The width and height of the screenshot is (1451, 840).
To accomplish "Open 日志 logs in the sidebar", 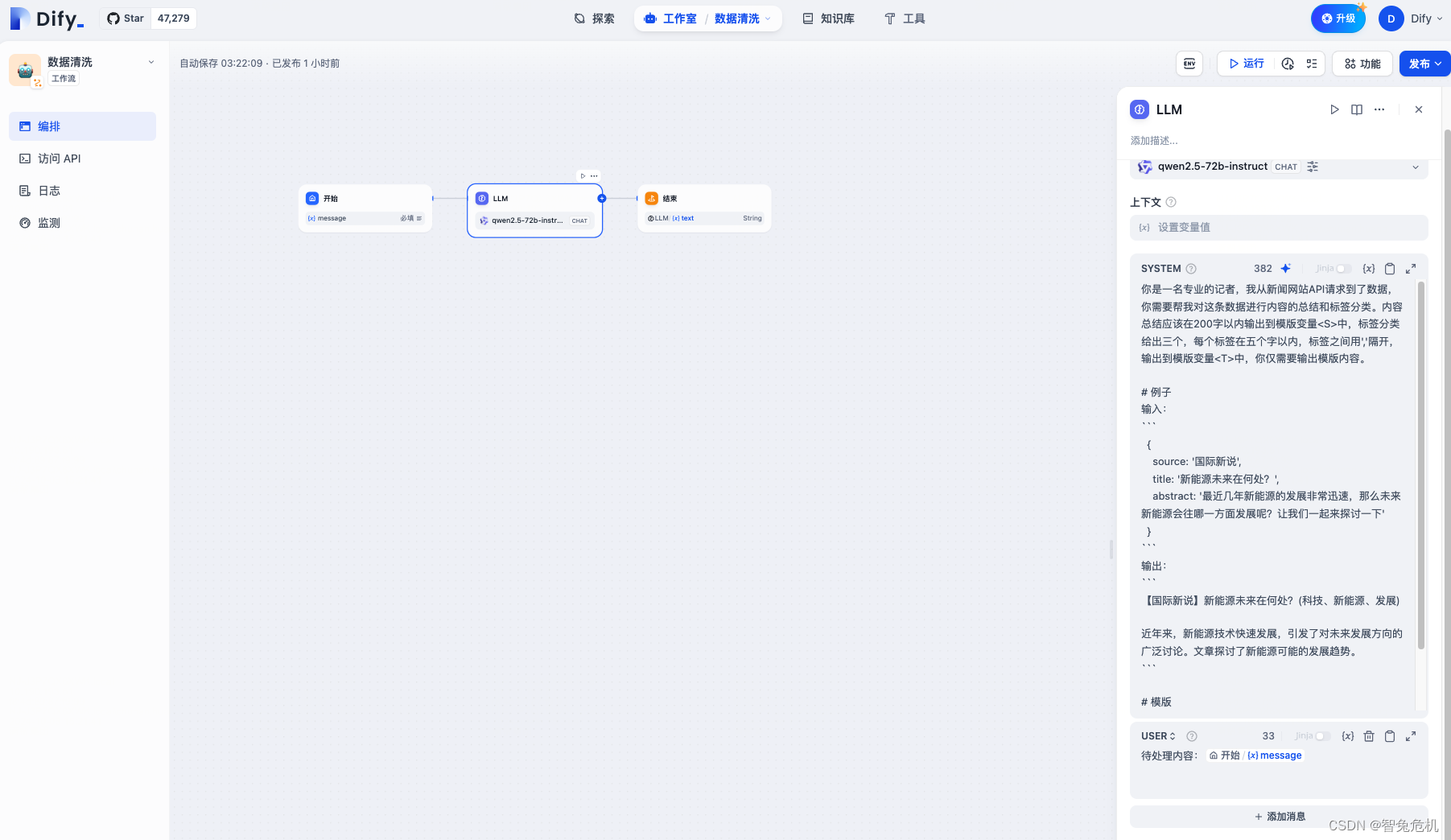I will 82,191.
